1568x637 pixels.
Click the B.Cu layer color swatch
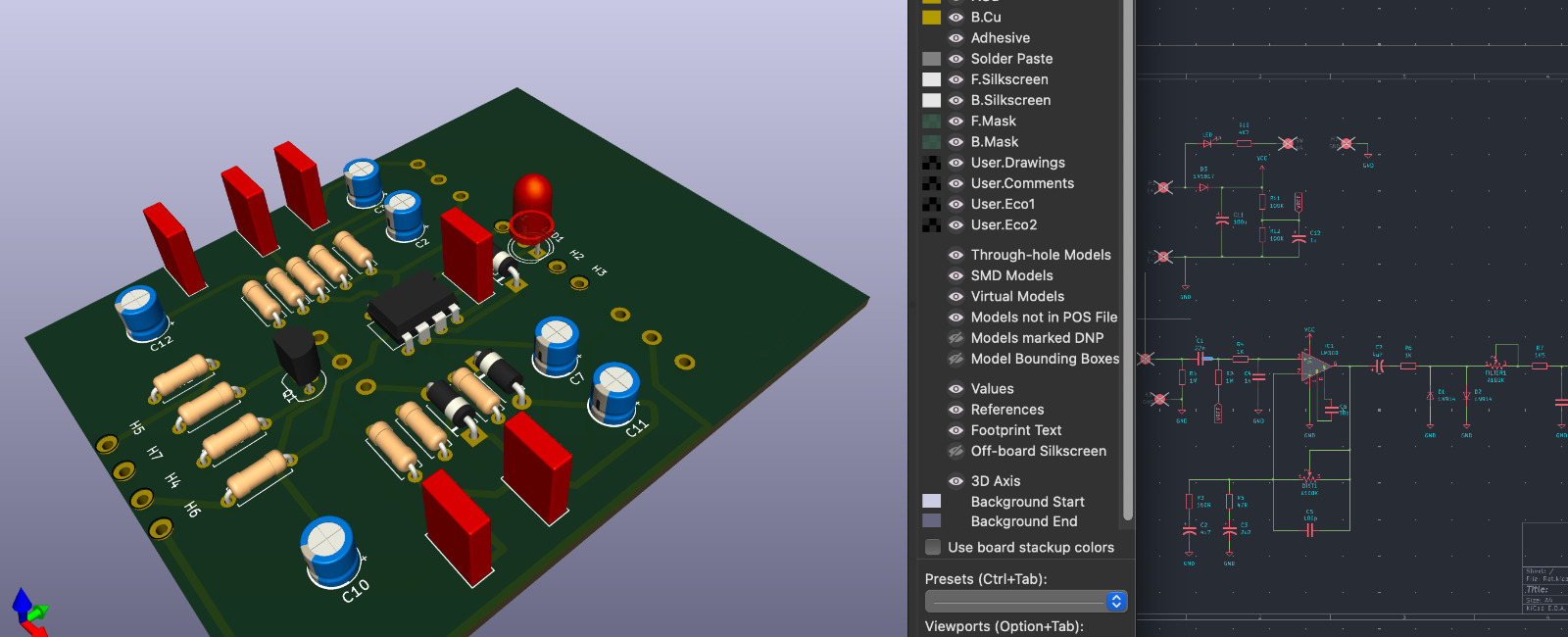pyautogui.click(x=931, y=17)
